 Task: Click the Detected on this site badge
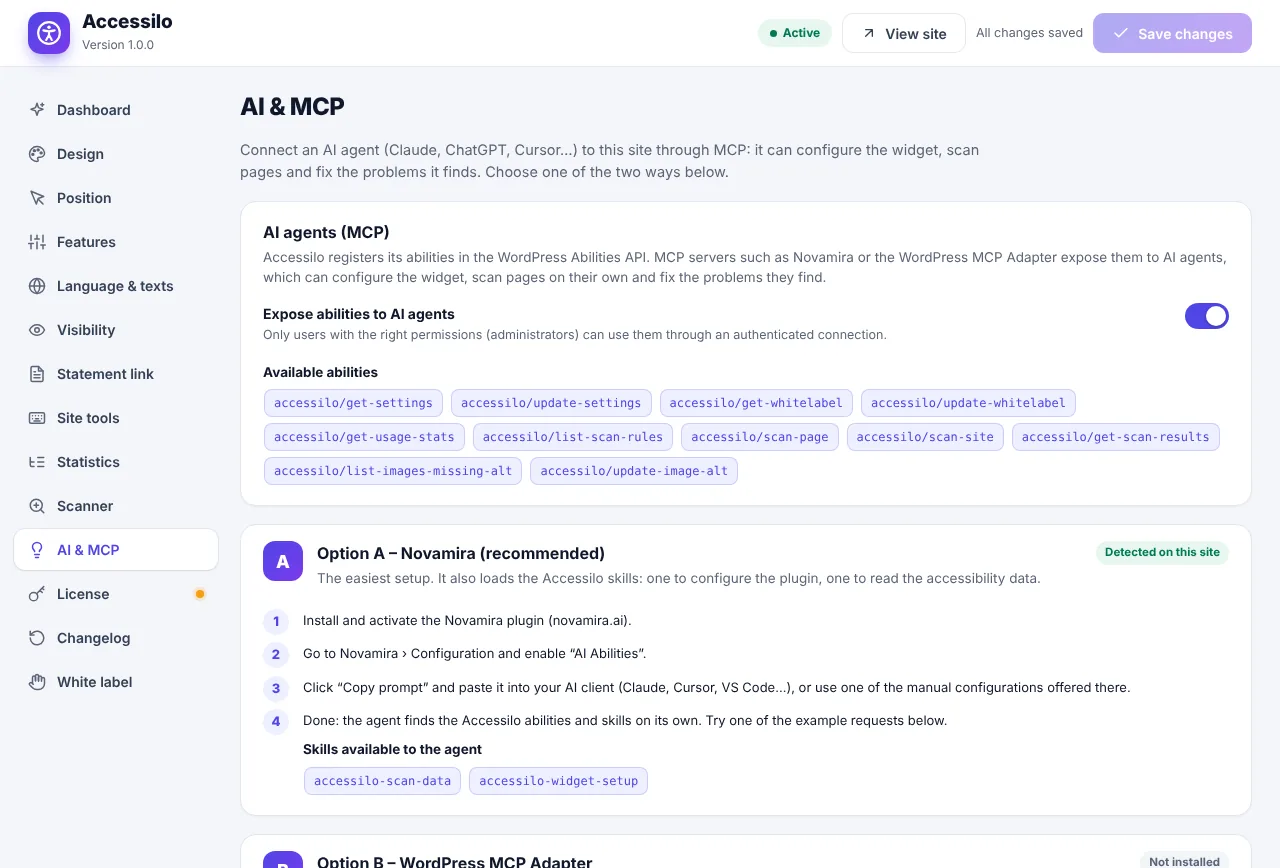[x=1162, y=552]
